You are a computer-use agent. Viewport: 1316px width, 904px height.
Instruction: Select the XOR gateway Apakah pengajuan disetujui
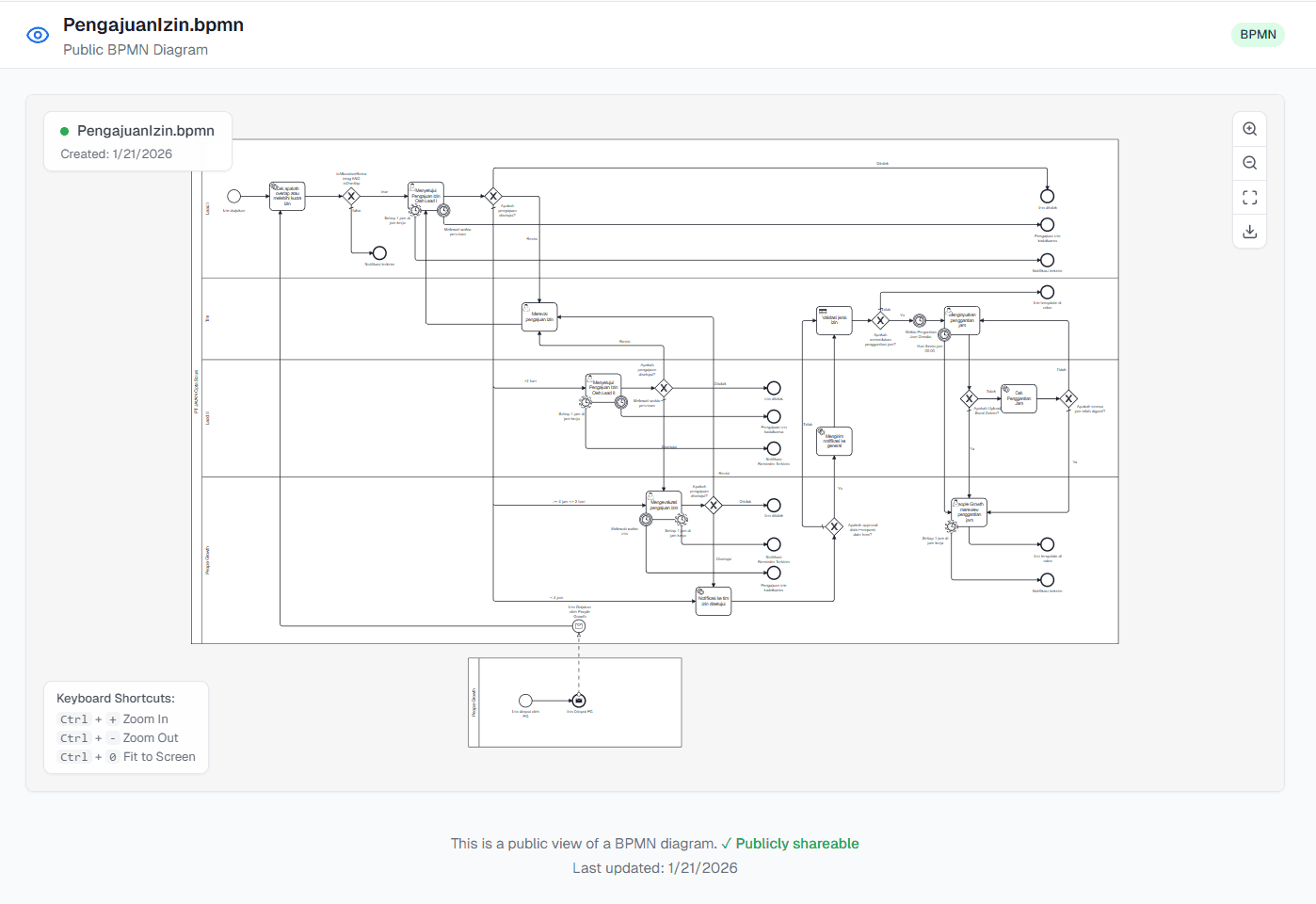click(x=493, y=196)
